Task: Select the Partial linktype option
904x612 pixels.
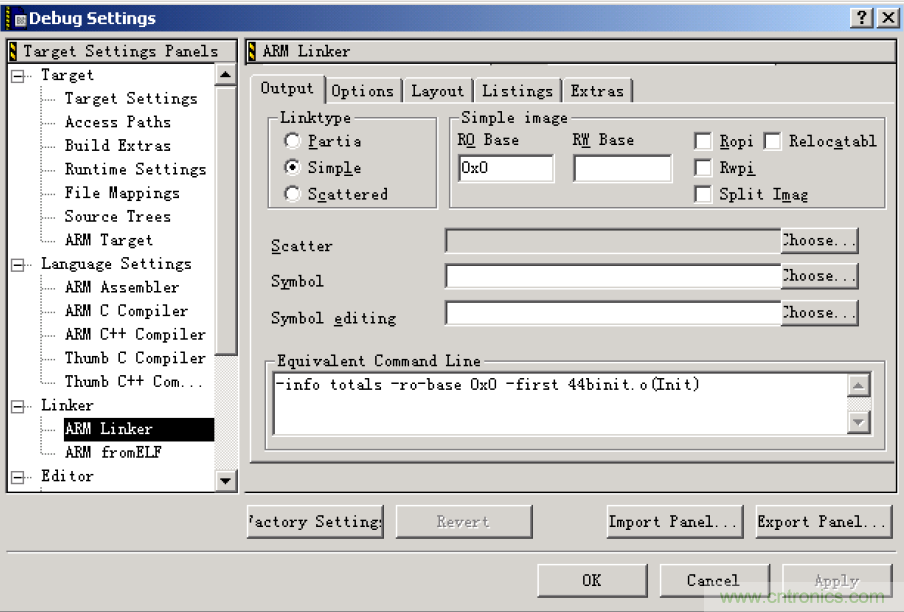Action: [292, 142]
